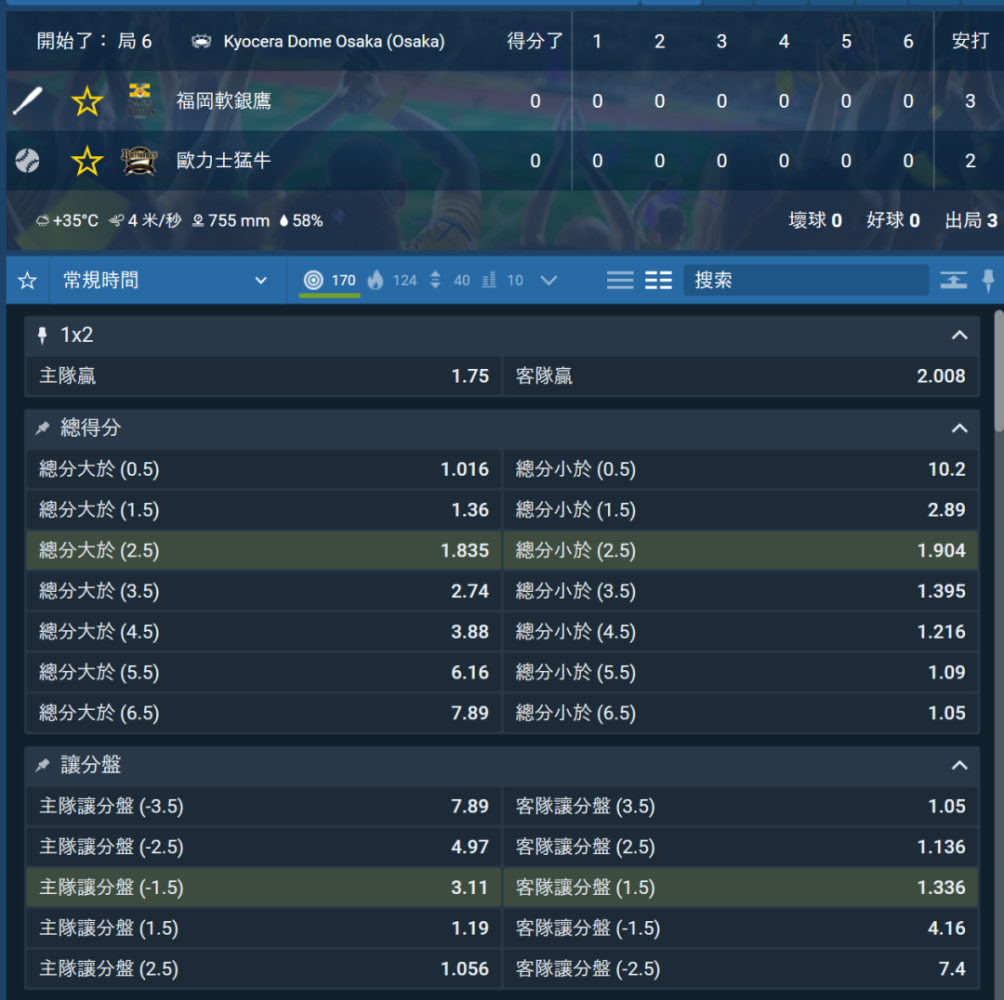Collapse the 總得分 section

click(959, 428)
